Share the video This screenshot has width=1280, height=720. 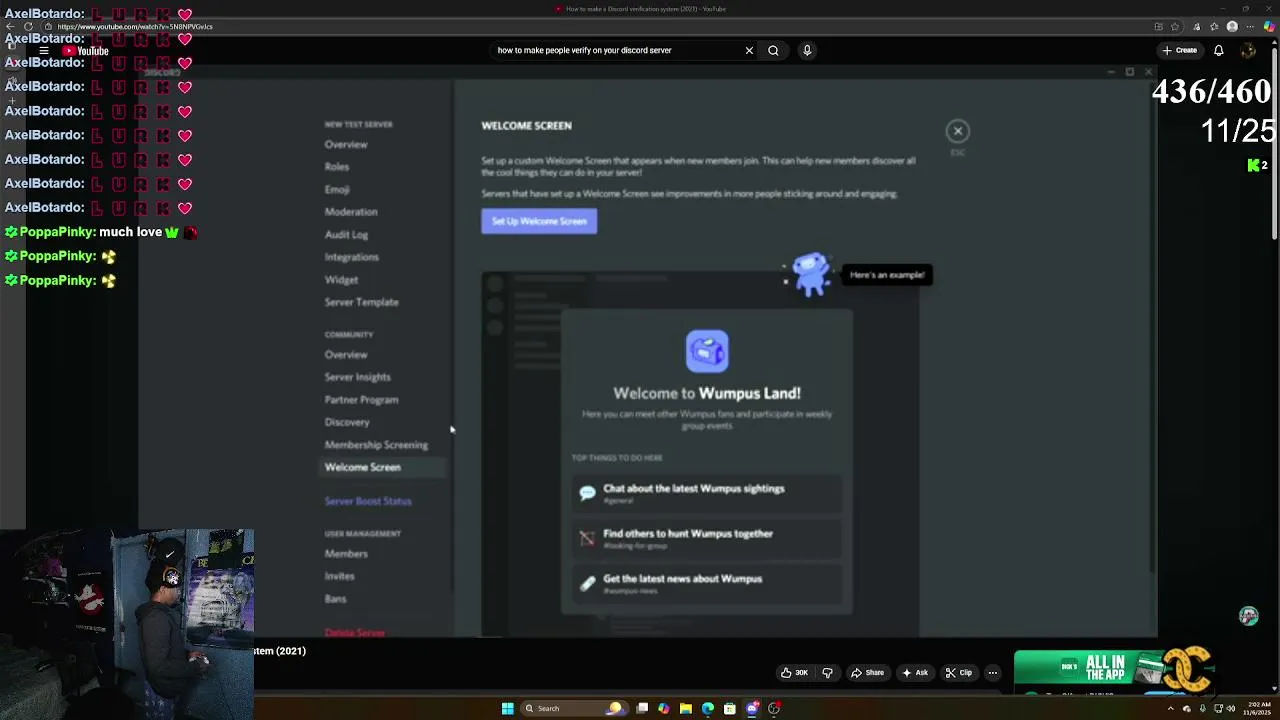[867, 673]
